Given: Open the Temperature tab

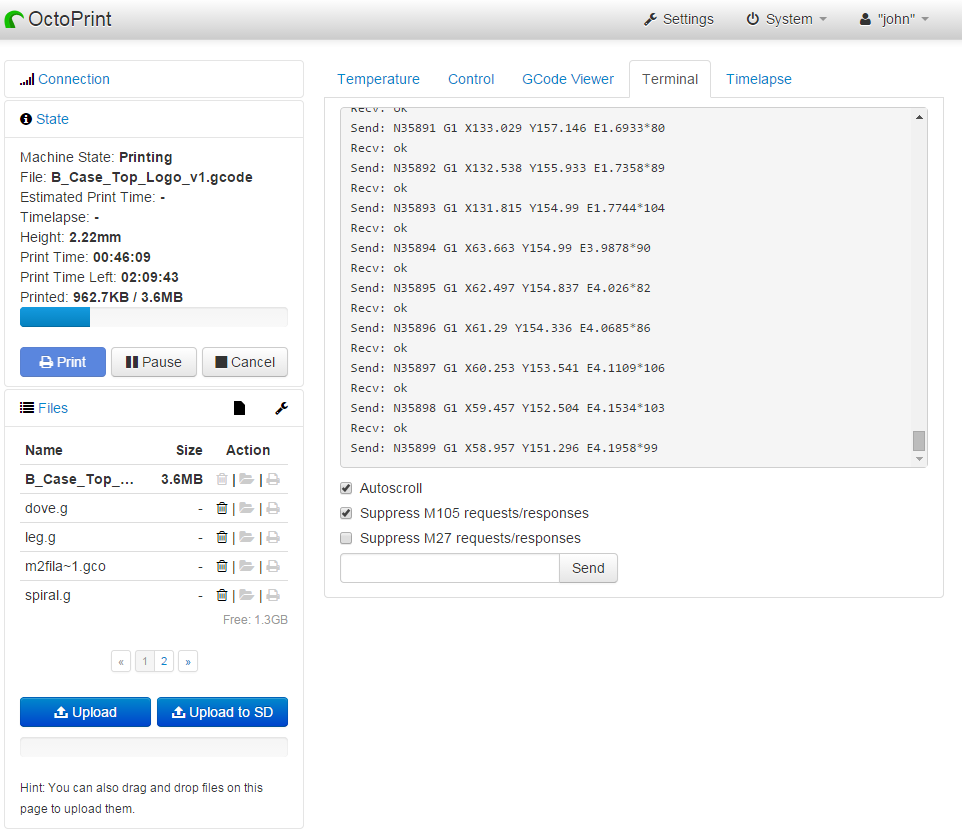Looking at the screenshot, I should point(378,79).
